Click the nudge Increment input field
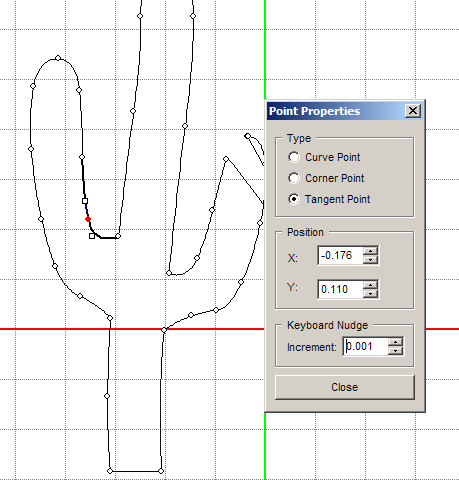The image size is (459, 480). tap(365, 347)
